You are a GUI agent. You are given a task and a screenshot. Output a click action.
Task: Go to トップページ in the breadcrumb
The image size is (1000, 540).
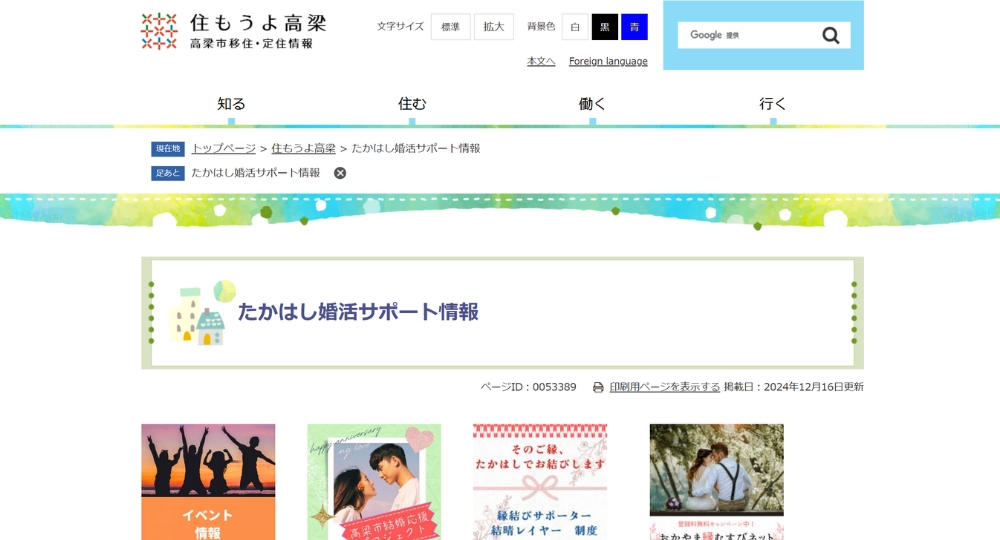tap(223, 148)
